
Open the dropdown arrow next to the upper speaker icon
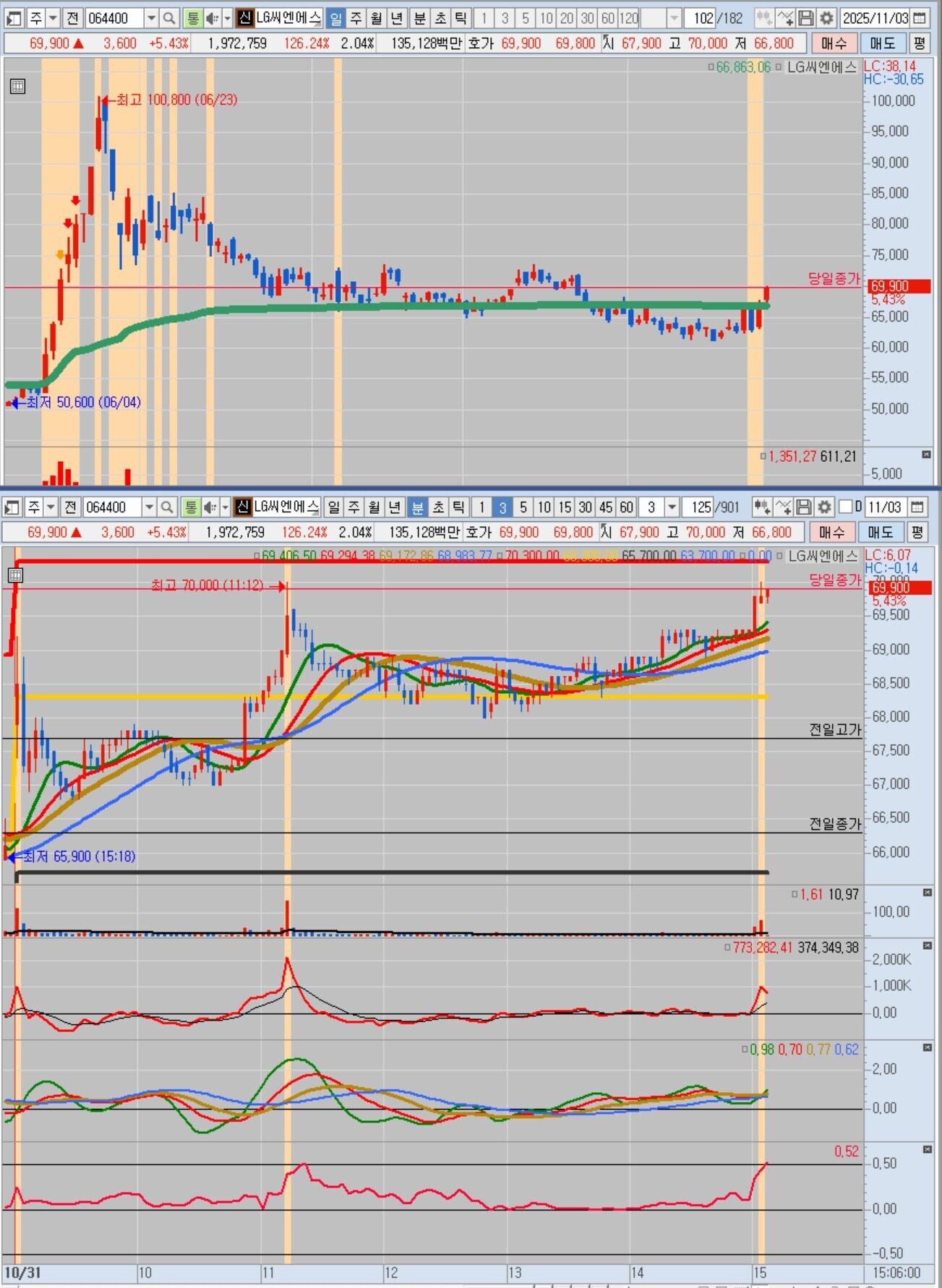pos(227,18)
